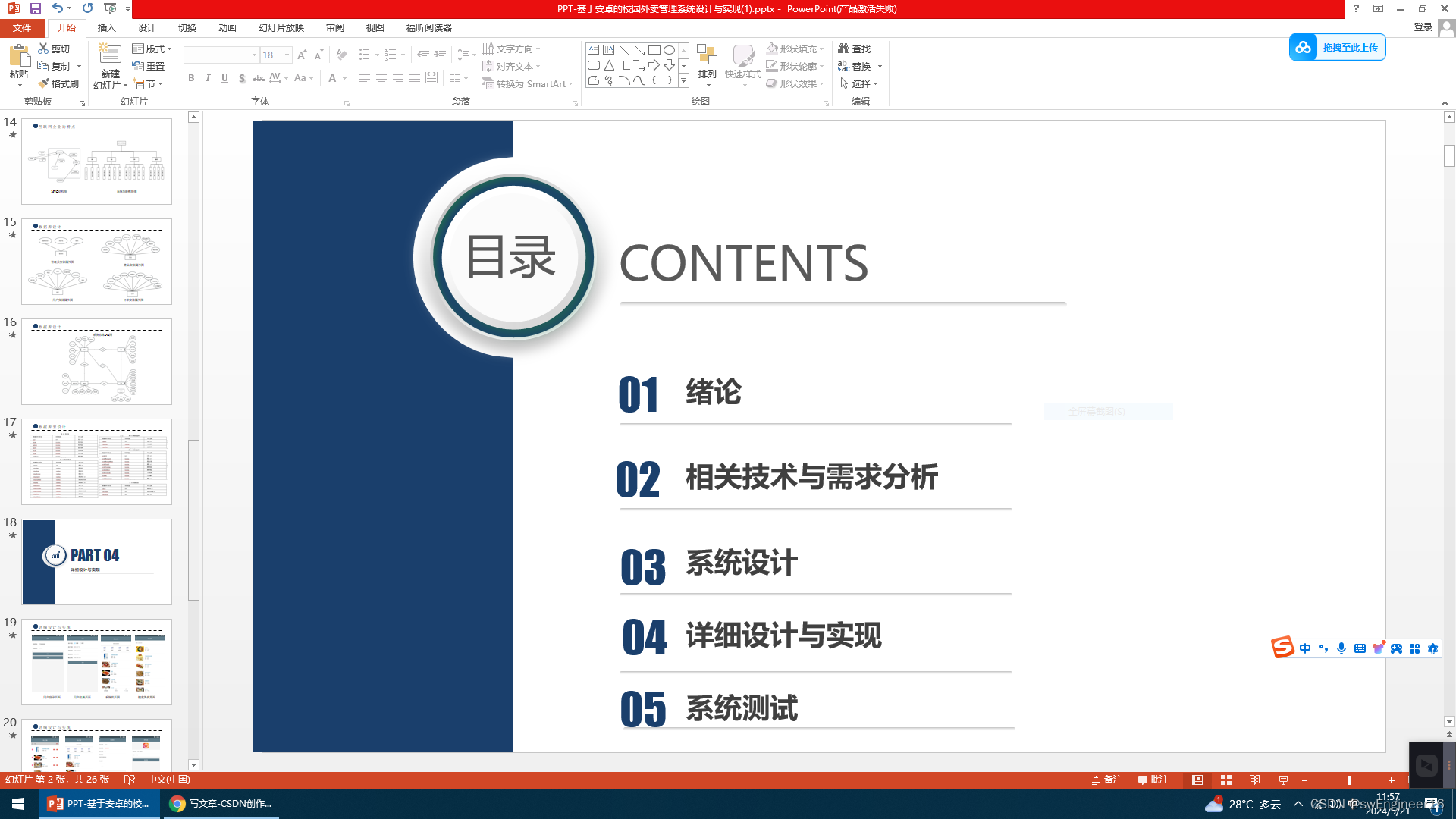Cut selection with 剪切
The image size is (1456, 819).
click(54, 49)
